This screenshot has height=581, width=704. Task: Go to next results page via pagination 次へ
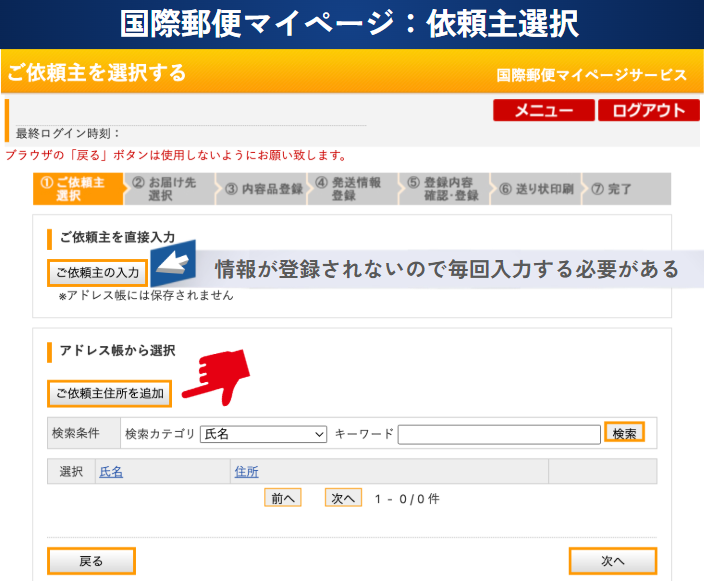[343, 498]
